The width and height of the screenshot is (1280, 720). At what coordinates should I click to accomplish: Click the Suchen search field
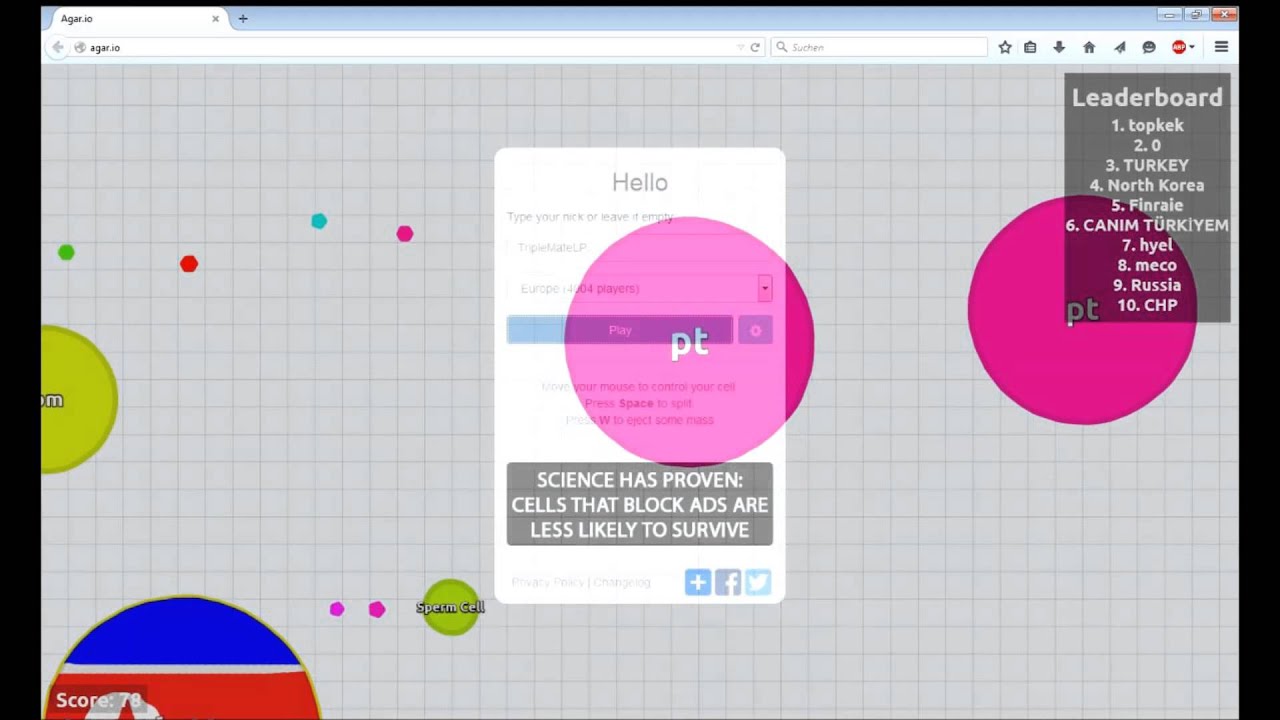point(879,47)
